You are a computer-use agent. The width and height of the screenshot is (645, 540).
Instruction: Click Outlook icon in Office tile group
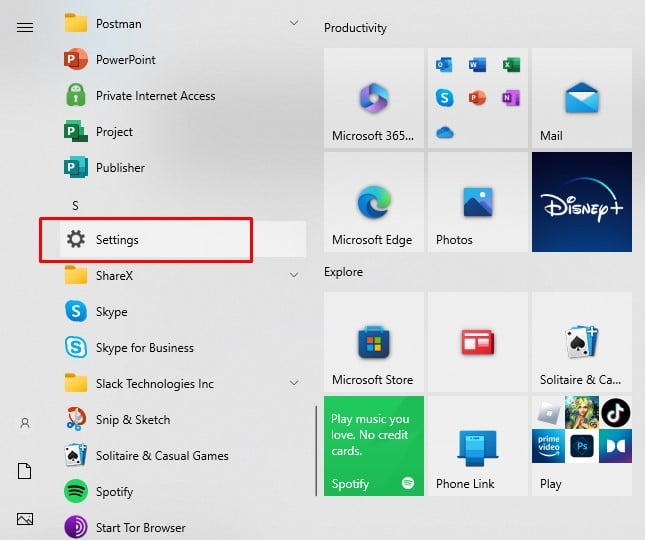(x=444, y=65)
